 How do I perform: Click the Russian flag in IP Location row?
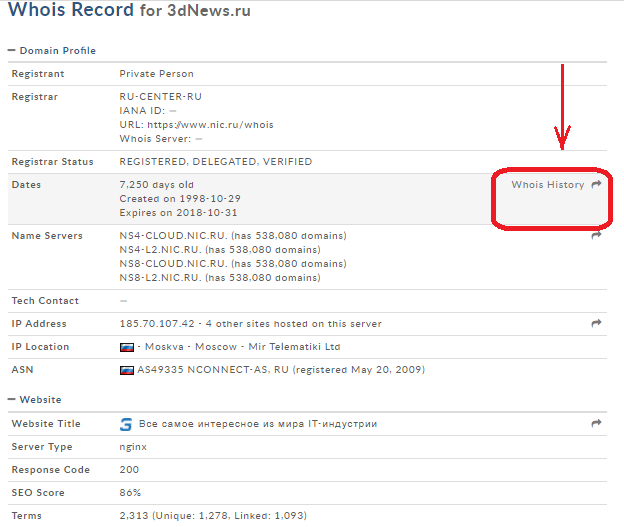127,347
